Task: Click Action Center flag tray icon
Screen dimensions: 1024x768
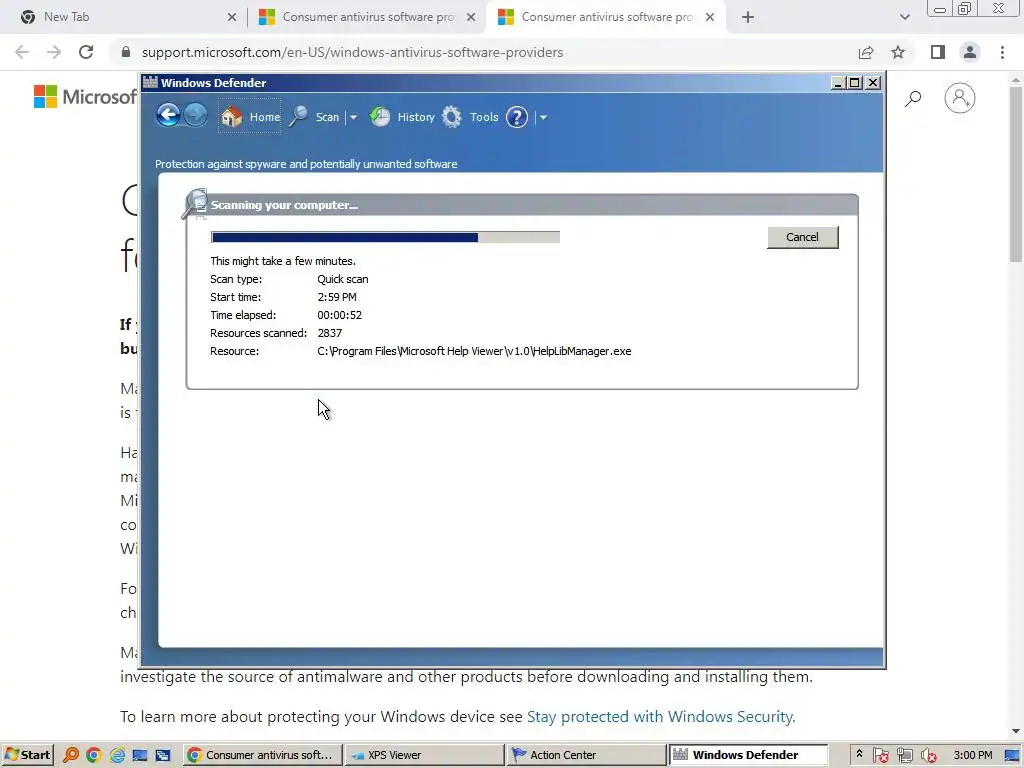Action: 880,755
